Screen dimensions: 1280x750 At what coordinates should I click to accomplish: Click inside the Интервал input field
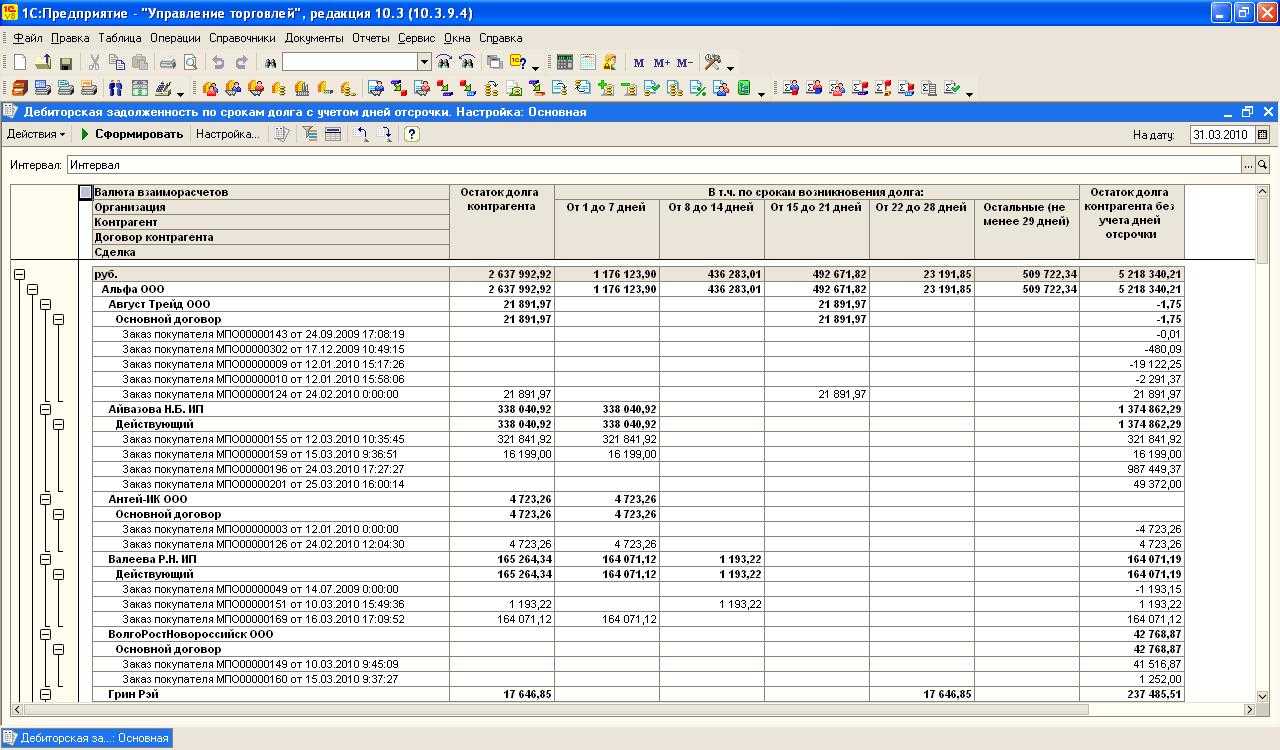[654, 165]
